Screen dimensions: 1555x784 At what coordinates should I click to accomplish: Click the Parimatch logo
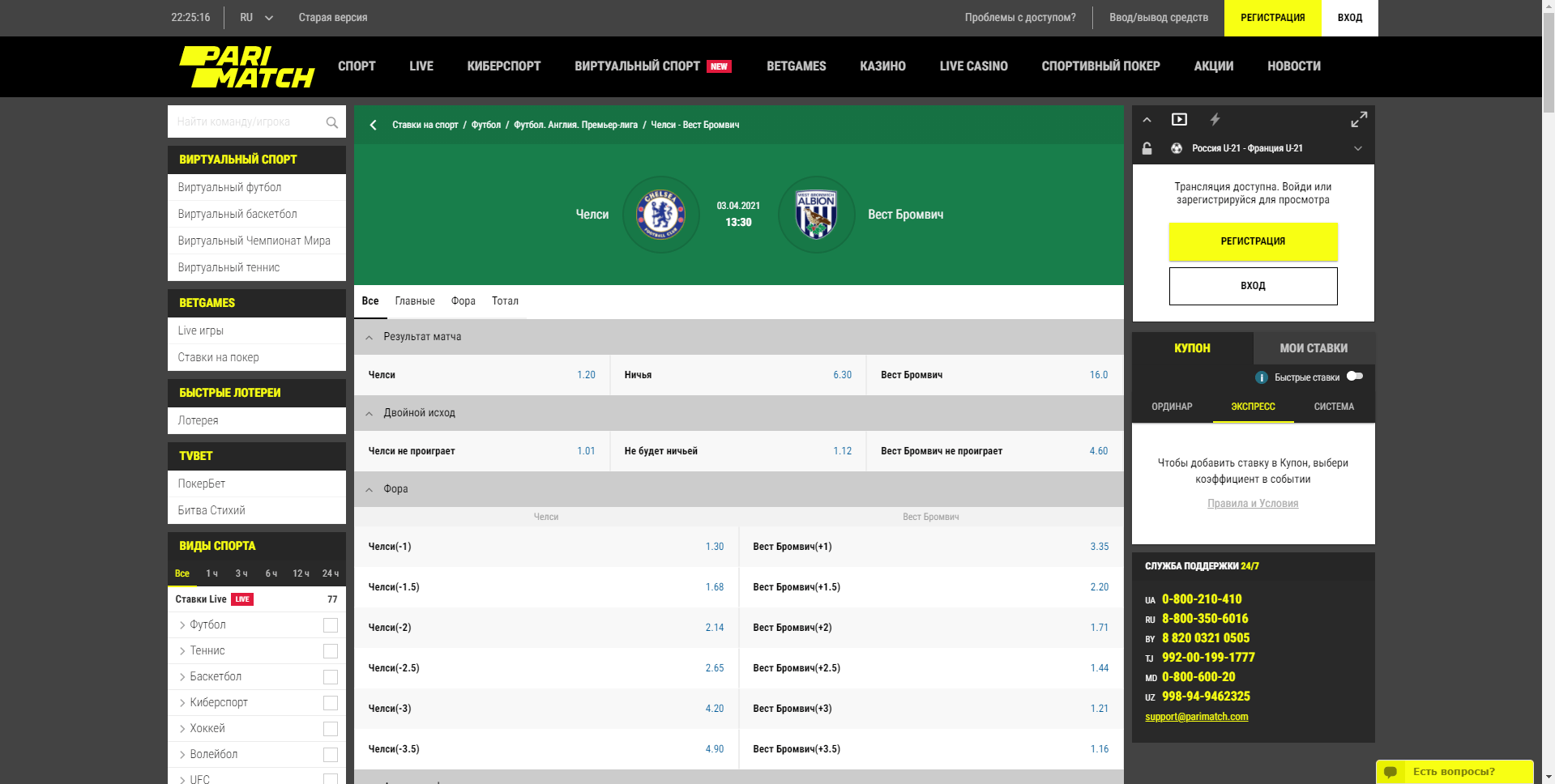point(246,66)
